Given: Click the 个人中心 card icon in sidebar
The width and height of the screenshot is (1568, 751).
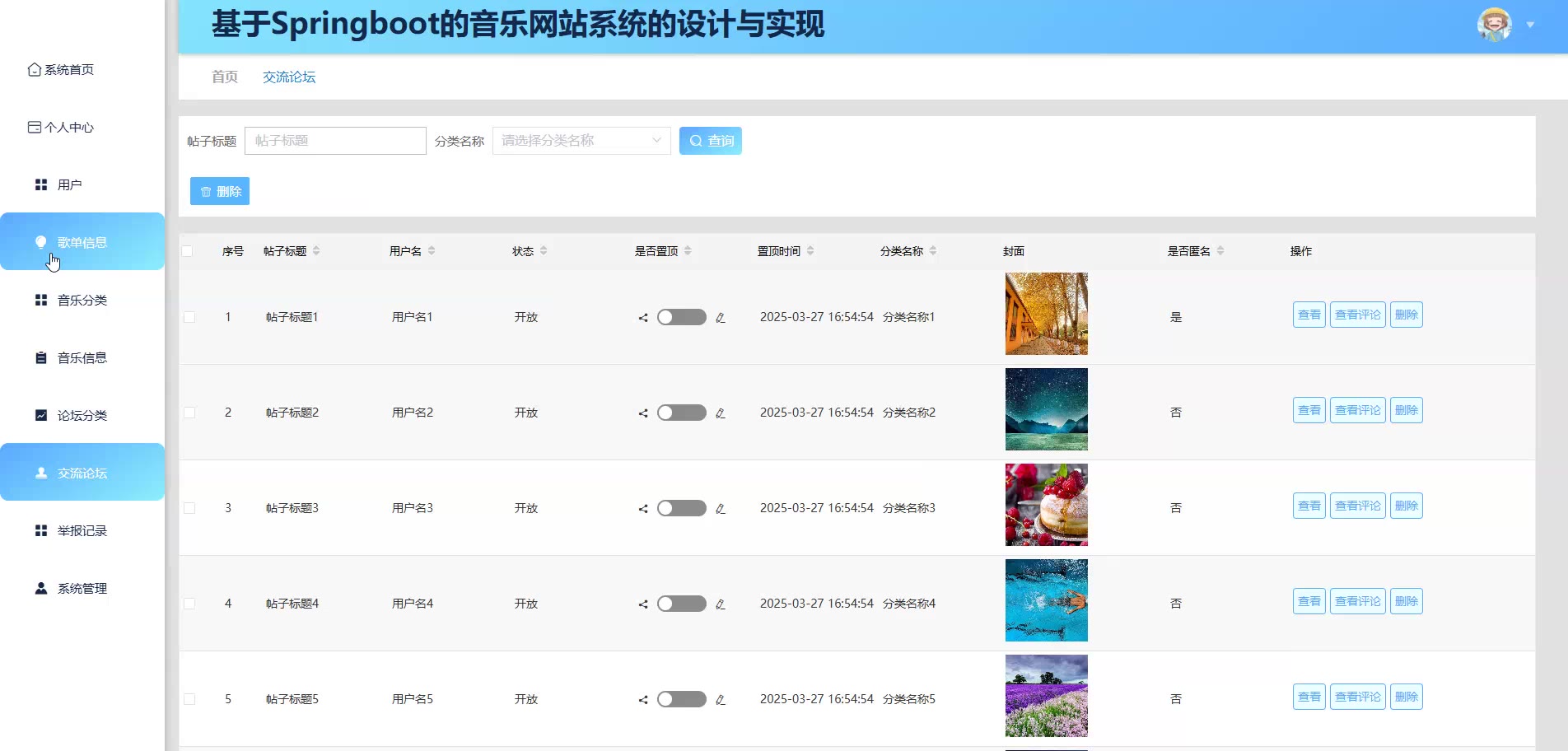Looking at the screenshot, I should (x=34, y=128).
